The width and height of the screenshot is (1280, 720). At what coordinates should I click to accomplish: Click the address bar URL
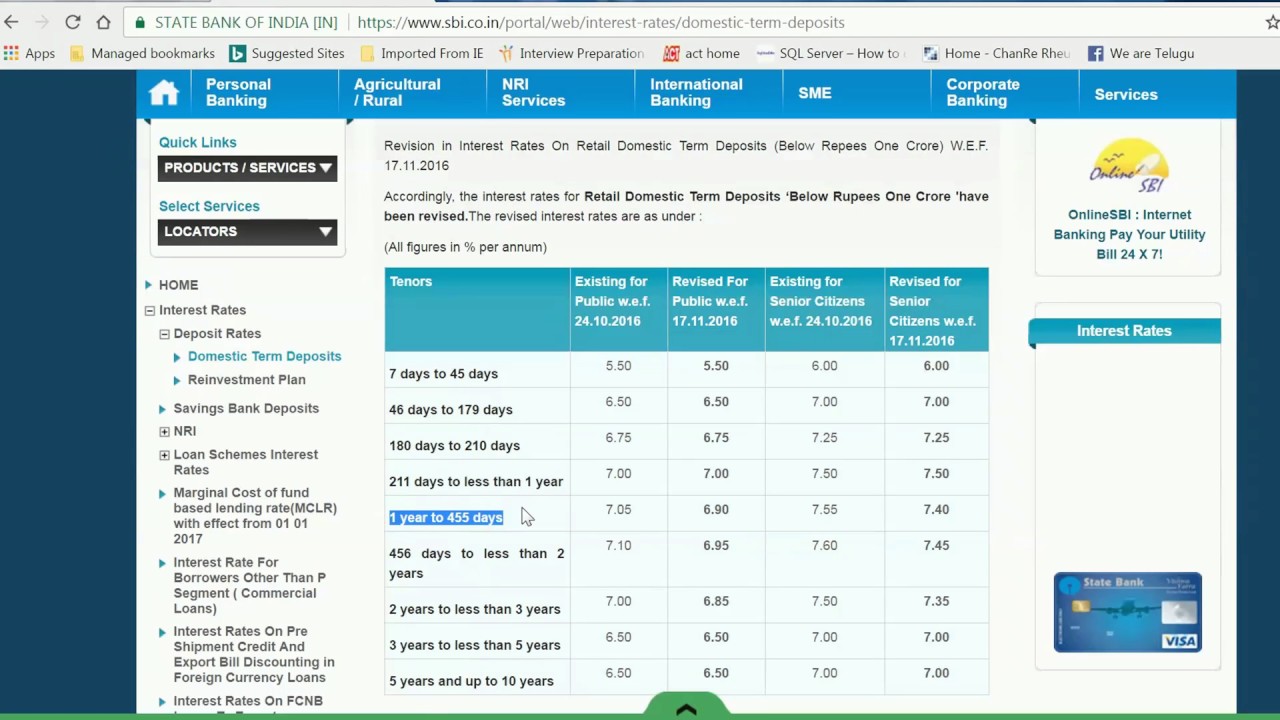[x=600, y=22]
